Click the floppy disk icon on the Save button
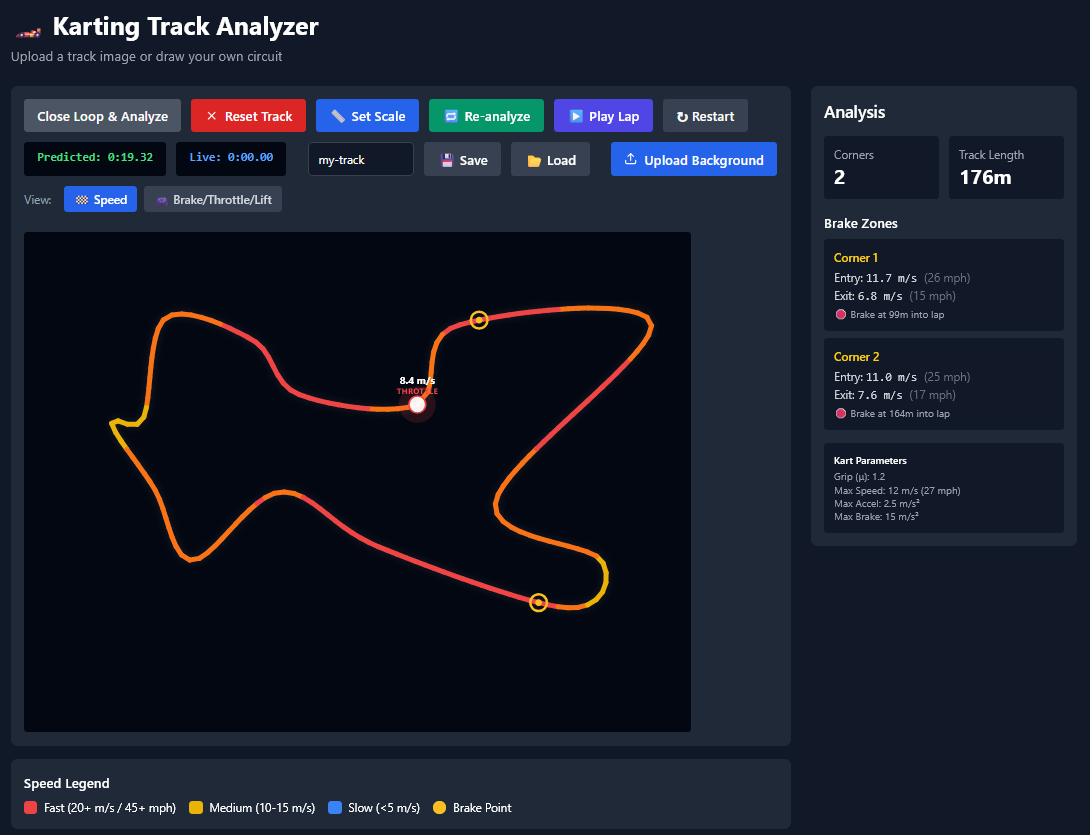 click(x=447, y=159)
